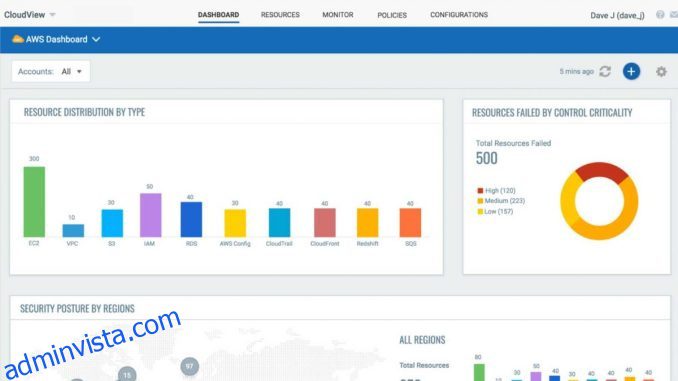Image resolution: width=678 pixels, height=381 pixels.
Task: Open the RESOURCES tab
Action: (280, 15)
